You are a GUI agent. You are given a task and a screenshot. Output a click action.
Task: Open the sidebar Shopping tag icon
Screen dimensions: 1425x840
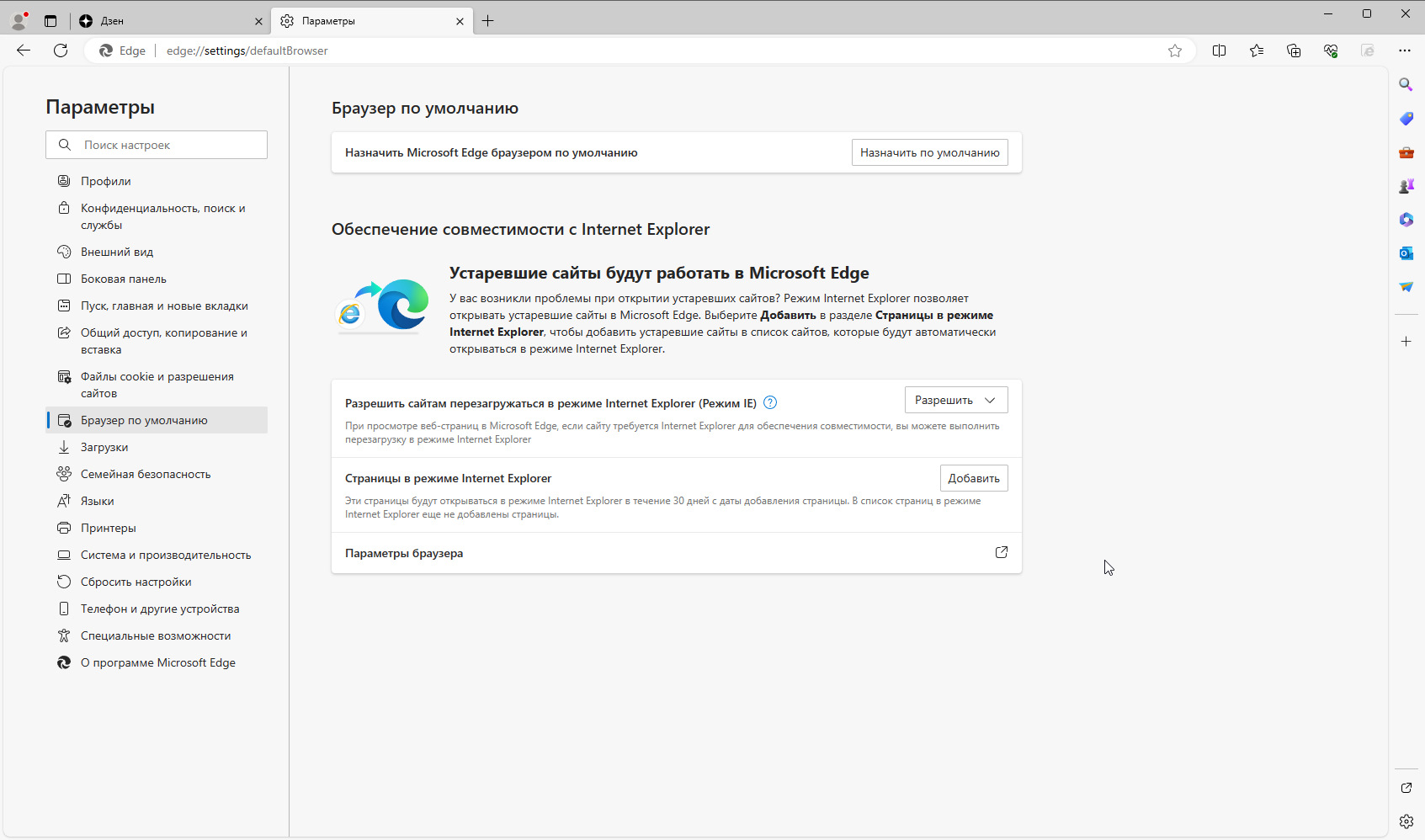pos(1406,118)
